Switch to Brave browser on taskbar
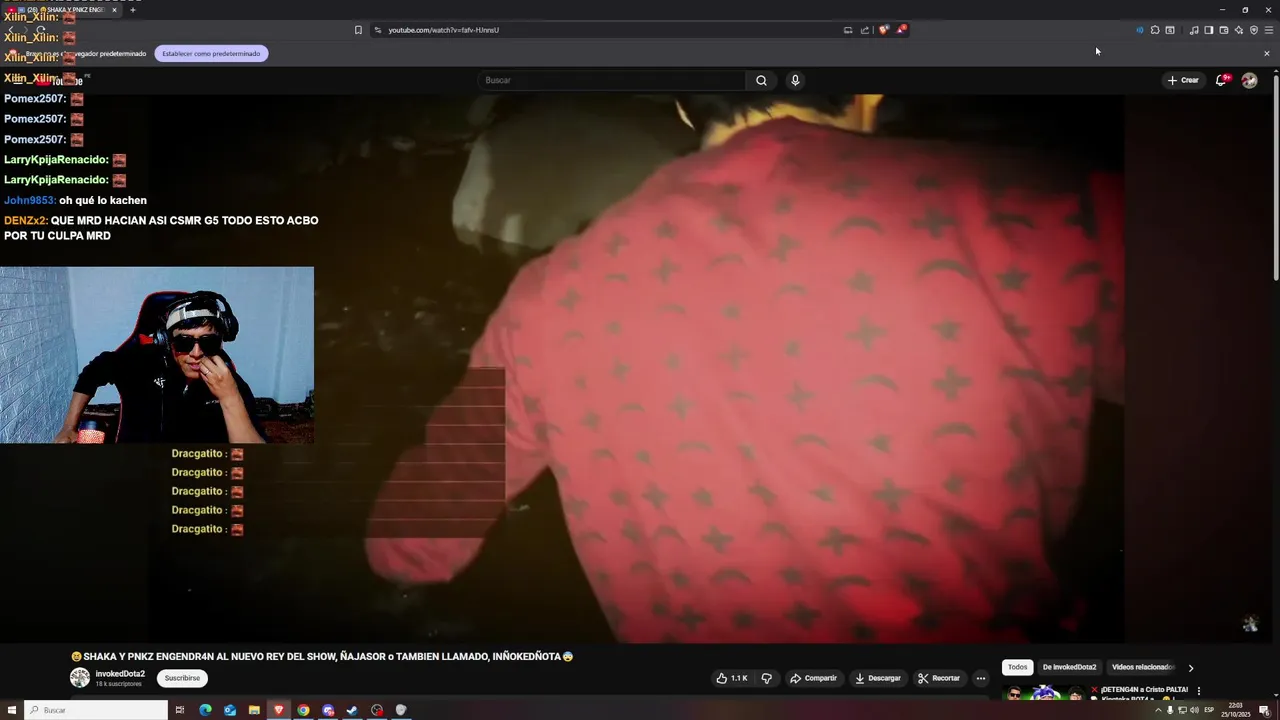This screenshot has width=1280, height=720. coord(279,710)
